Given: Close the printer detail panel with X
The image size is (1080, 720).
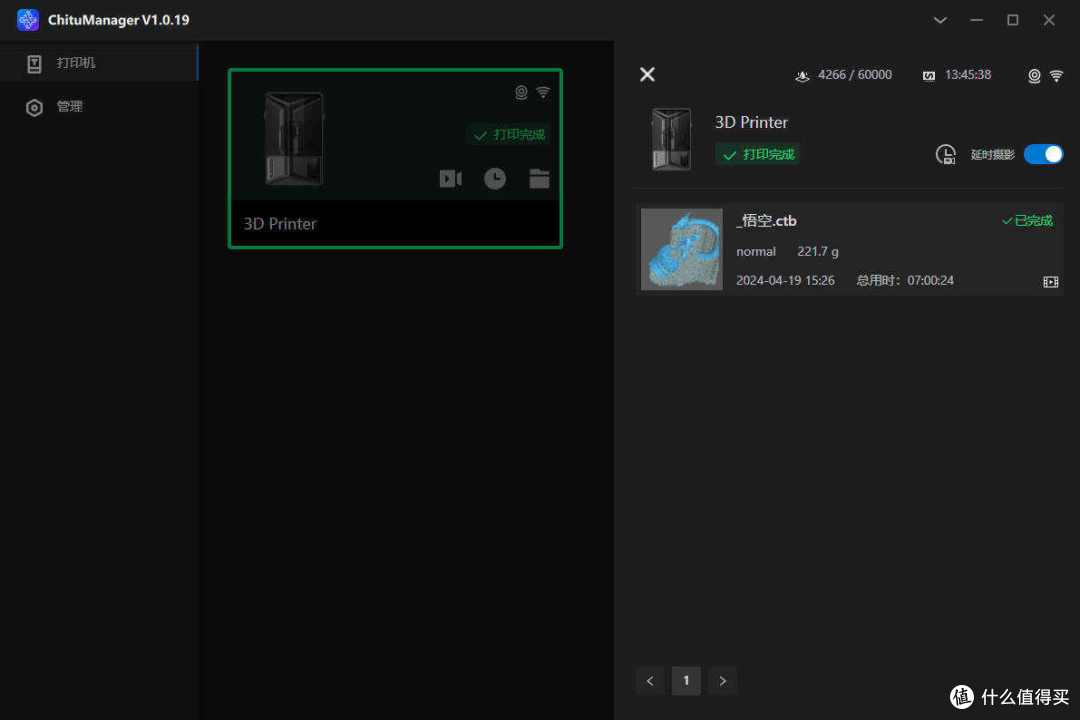Looking at the screenshot, I should pyautogui.click(x=647, y=74).
